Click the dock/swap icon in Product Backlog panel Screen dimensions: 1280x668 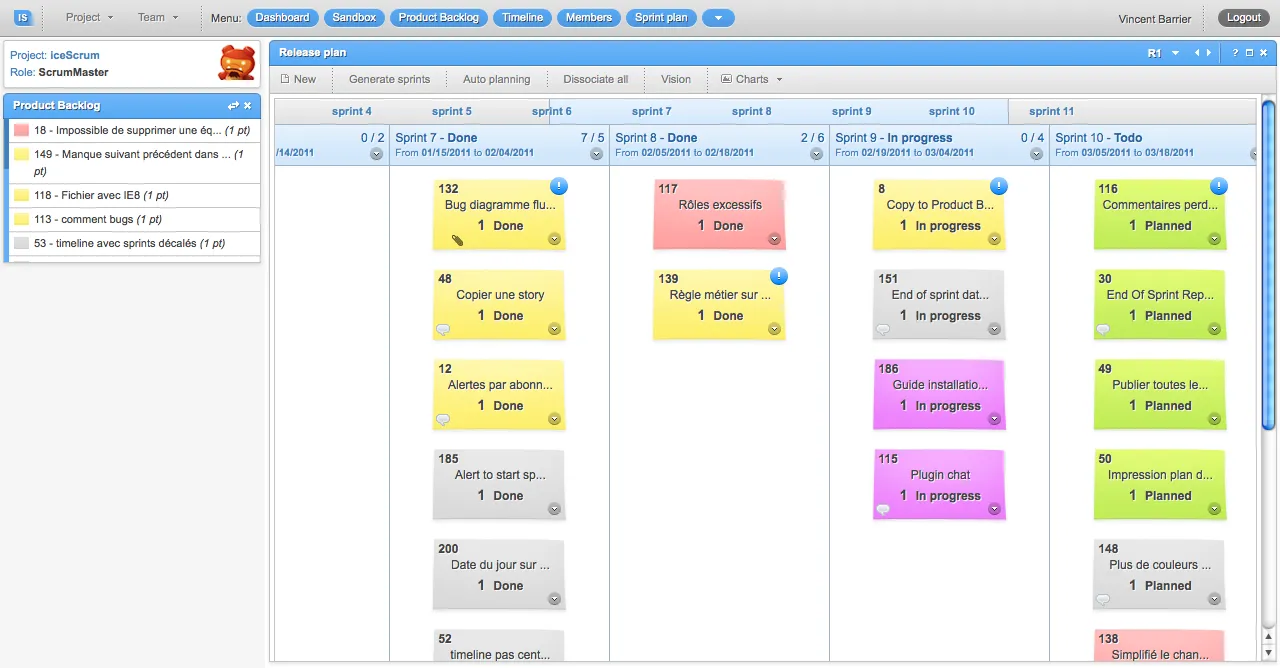(x=233, y=105)
